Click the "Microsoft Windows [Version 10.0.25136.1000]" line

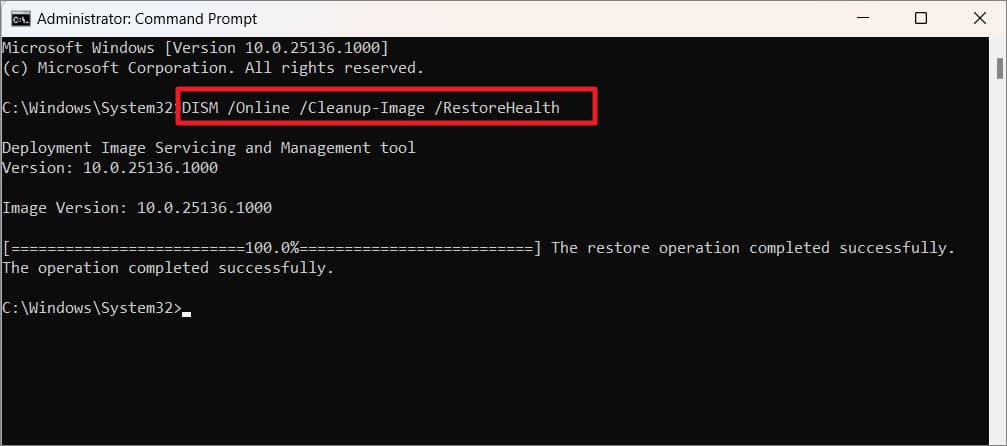pos(195,47)
